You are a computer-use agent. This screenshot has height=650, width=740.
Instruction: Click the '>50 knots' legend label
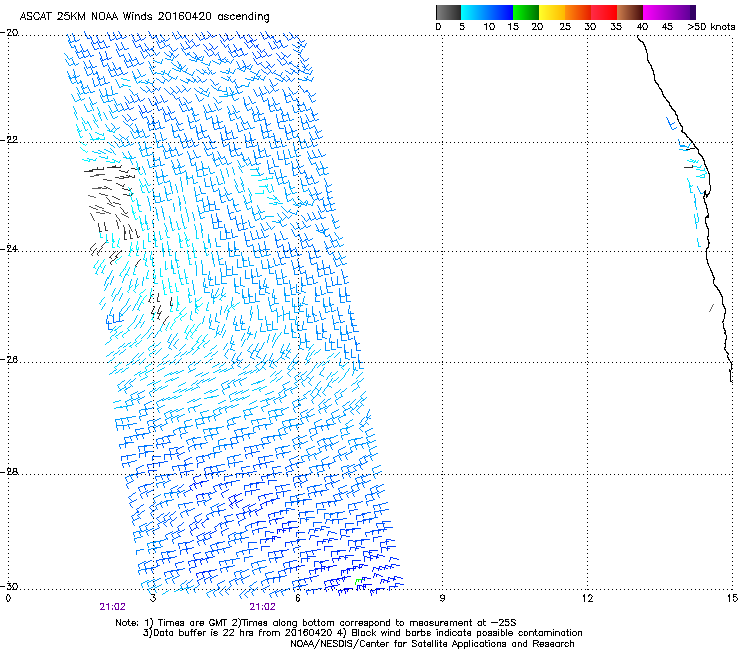[x=711, y=27]
